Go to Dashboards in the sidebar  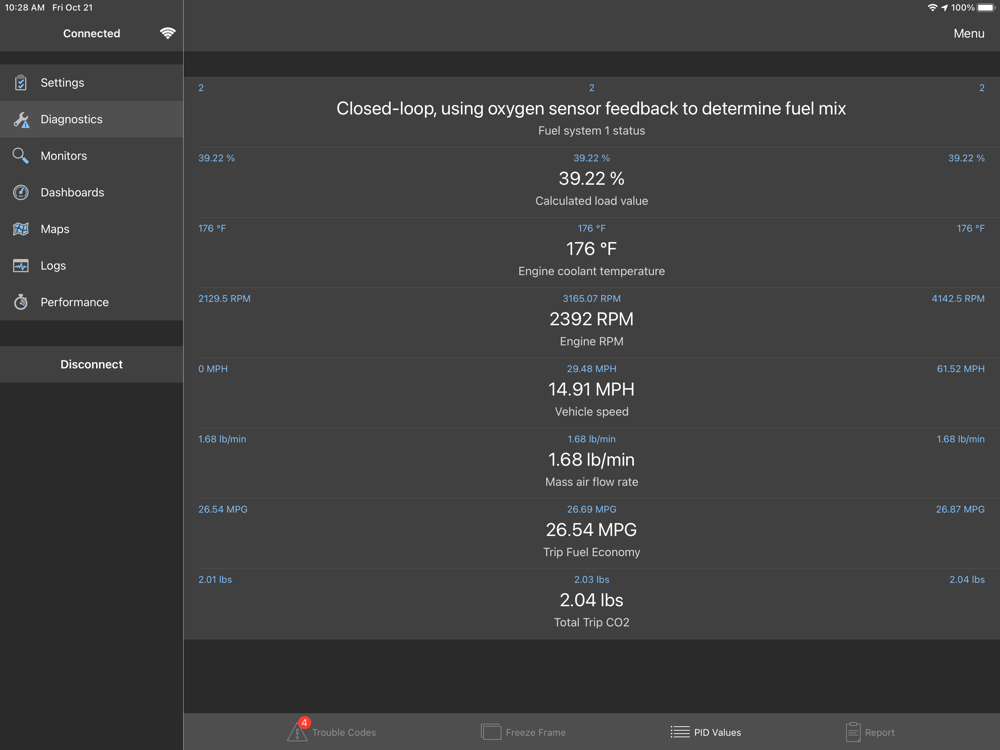(x=92, y=192)
